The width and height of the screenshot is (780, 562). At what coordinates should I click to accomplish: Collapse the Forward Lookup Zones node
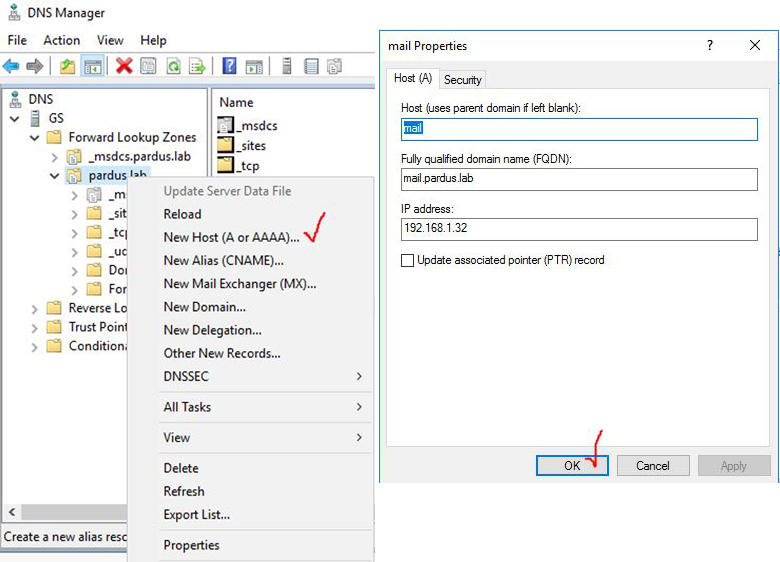pos(34,138)
